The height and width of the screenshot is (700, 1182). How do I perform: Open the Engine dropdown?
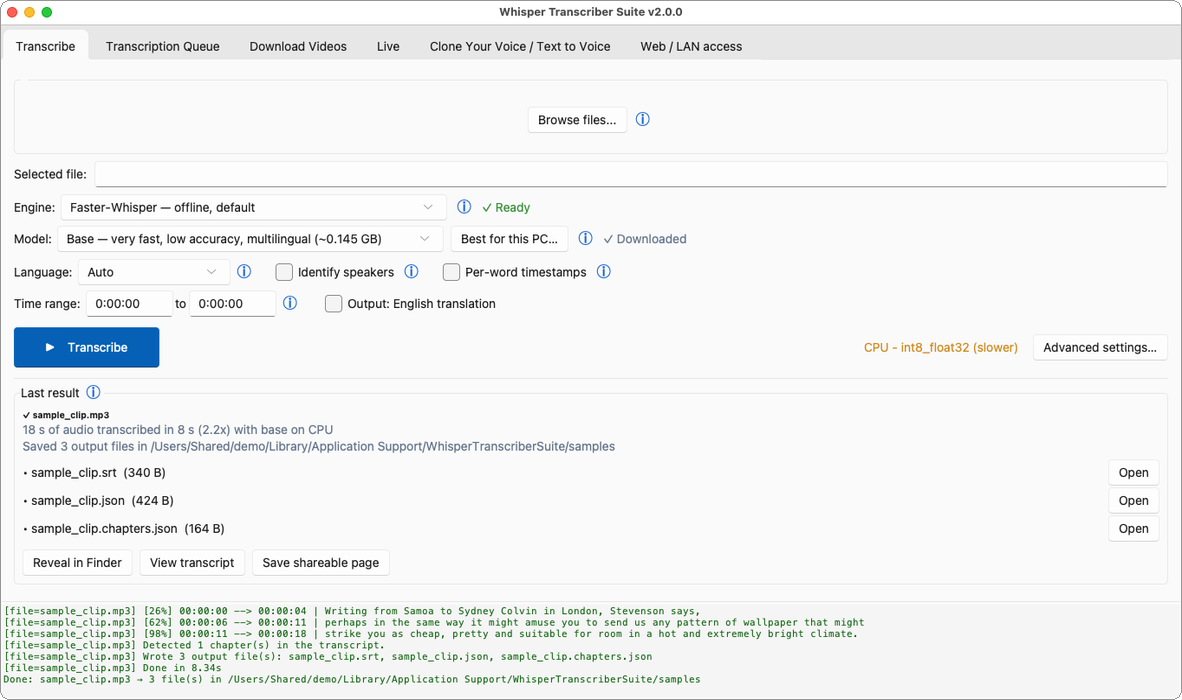253,207
